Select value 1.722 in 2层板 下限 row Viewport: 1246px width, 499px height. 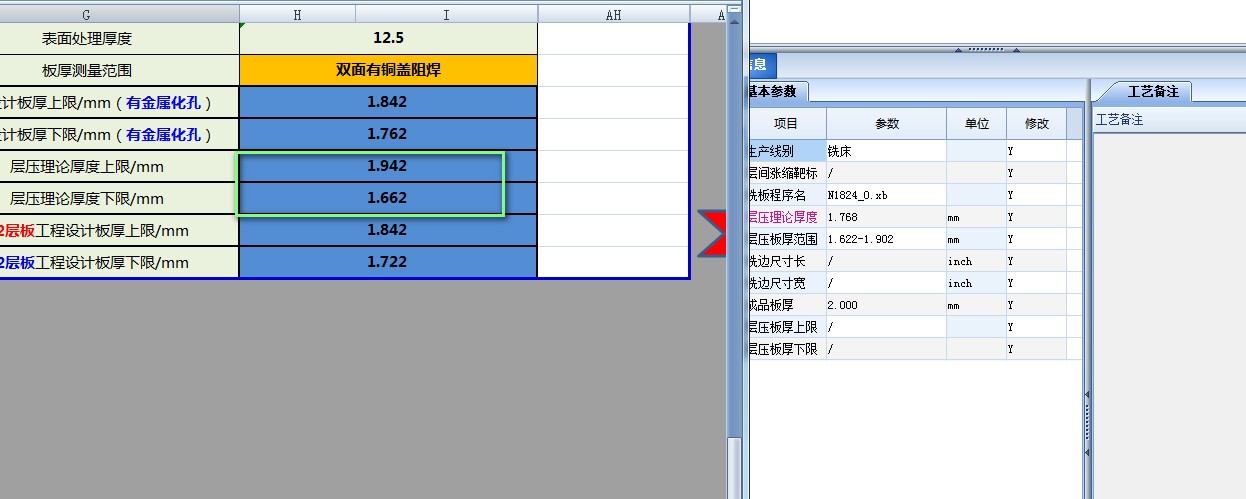pos(388,262)
